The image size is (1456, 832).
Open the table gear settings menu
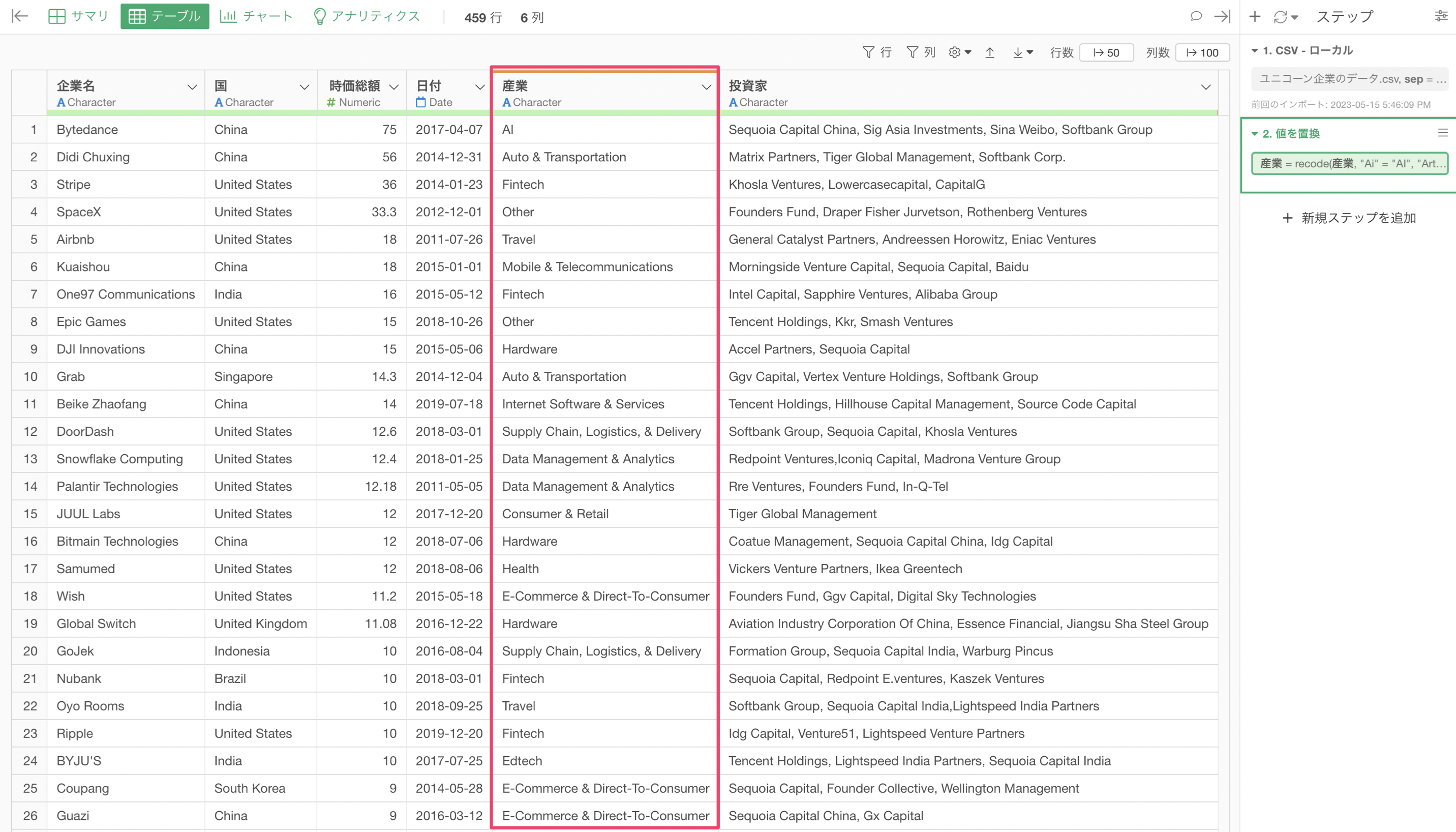click(960, 52)
